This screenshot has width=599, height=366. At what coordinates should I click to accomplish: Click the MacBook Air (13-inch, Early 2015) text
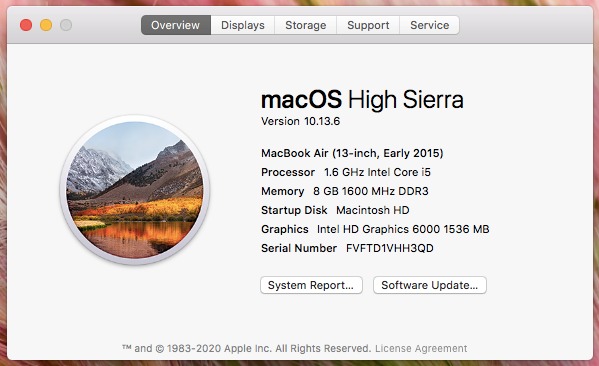point(352,153)
